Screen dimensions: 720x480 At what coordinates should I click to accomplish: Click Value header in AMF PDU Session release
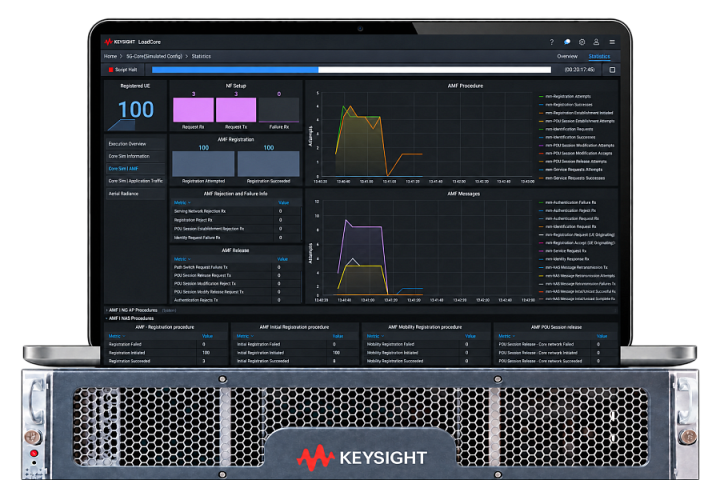[x=602, y=336]
